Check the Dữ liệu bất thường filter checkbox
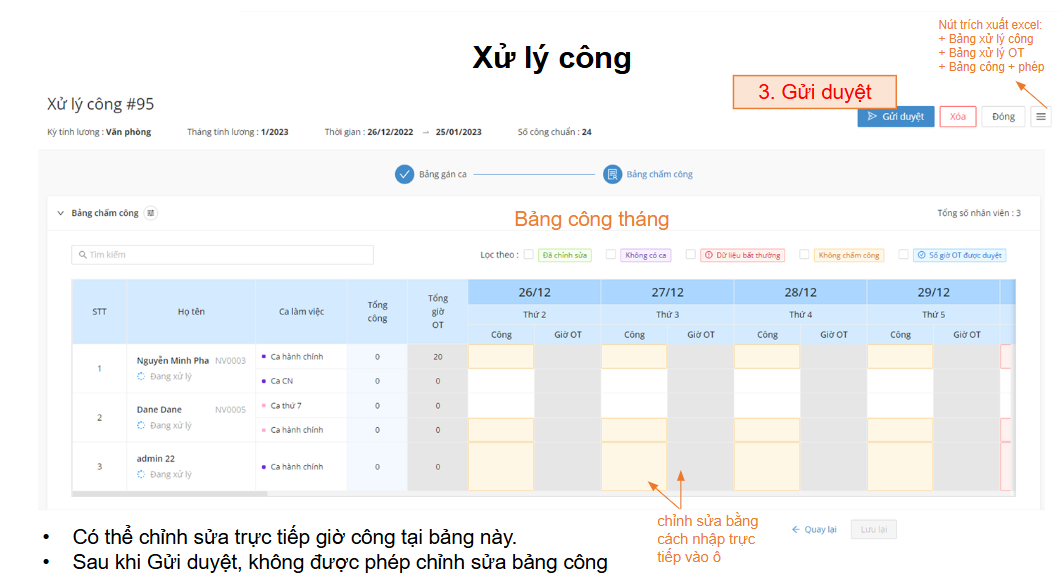This screenshot has height=583, width=1061. pos(690,255)
